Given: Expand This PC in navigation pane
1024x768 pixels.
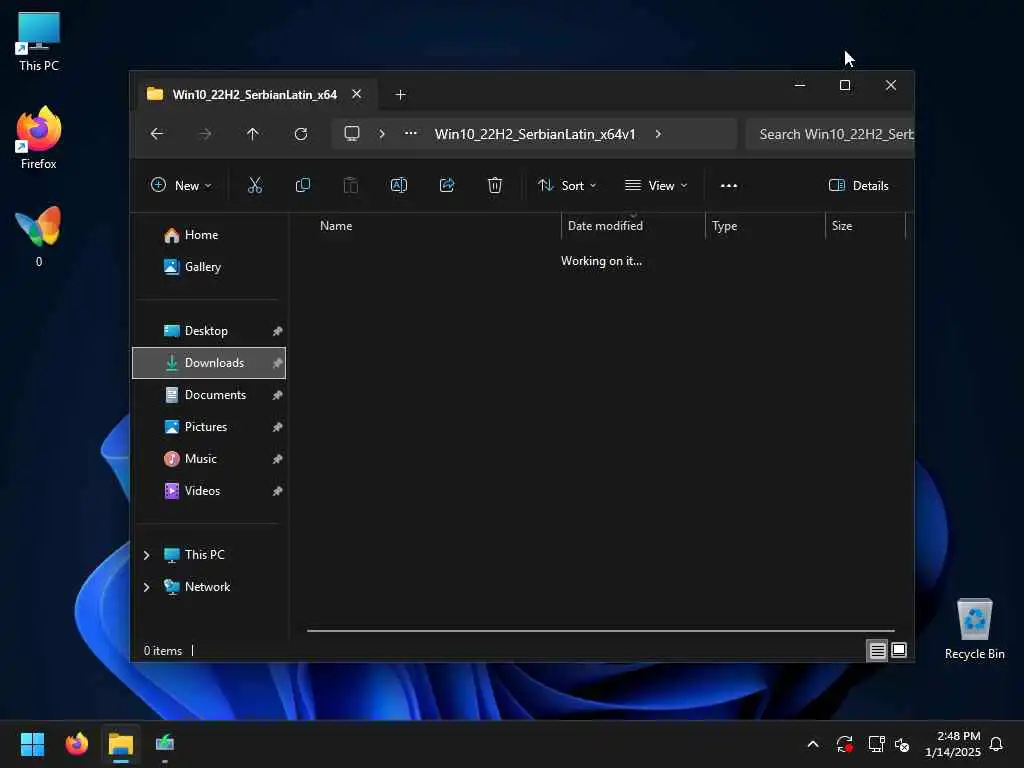Looking at the screenshot, I should (x=146, y=555).
